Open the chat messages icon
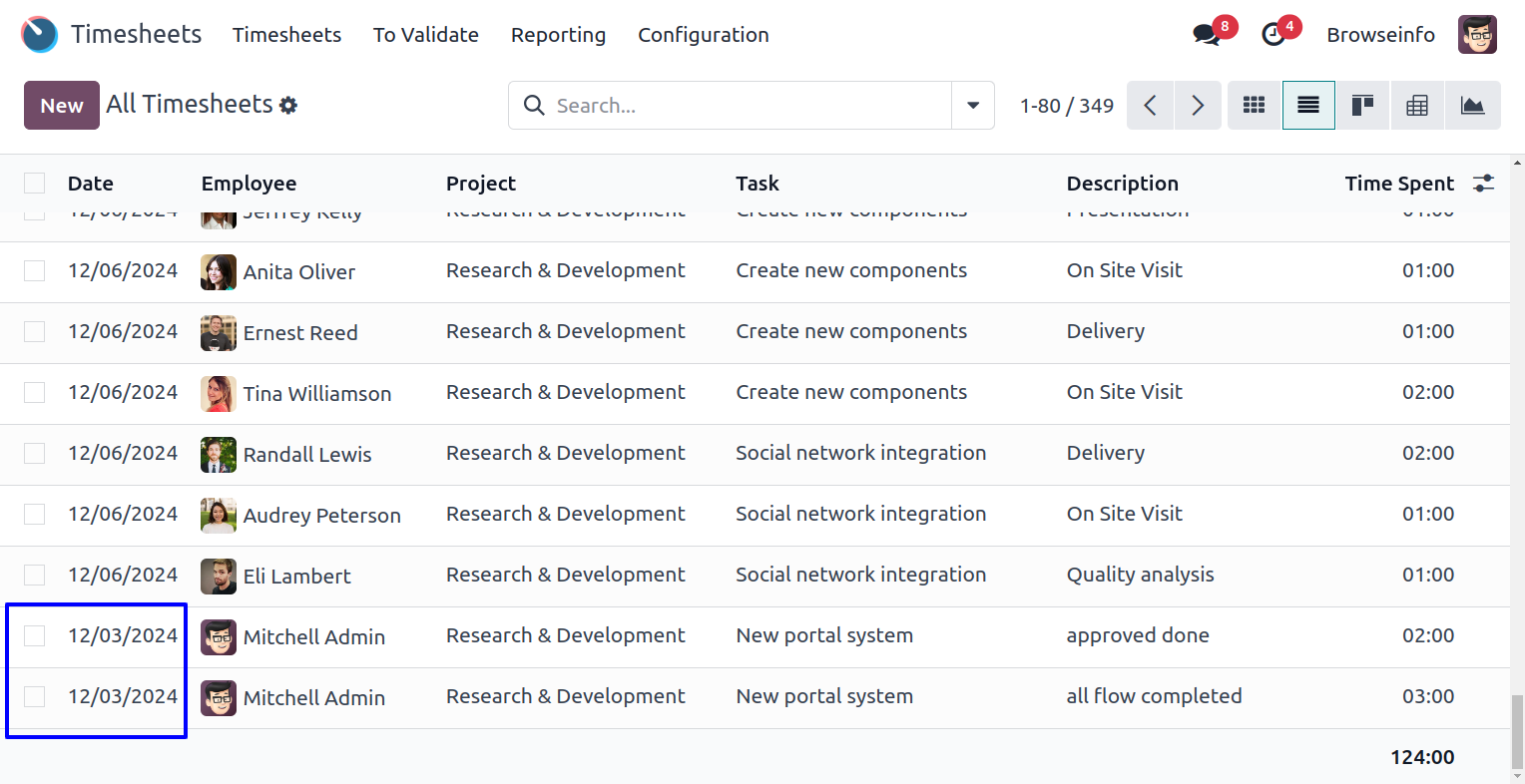1525x784 pixels. pyautogui.click(x=1207, y=35)
